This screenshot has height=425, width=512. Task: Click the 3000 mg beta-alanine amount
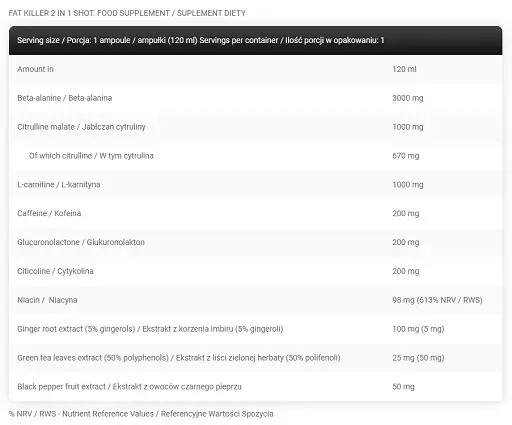coord(408,98)
